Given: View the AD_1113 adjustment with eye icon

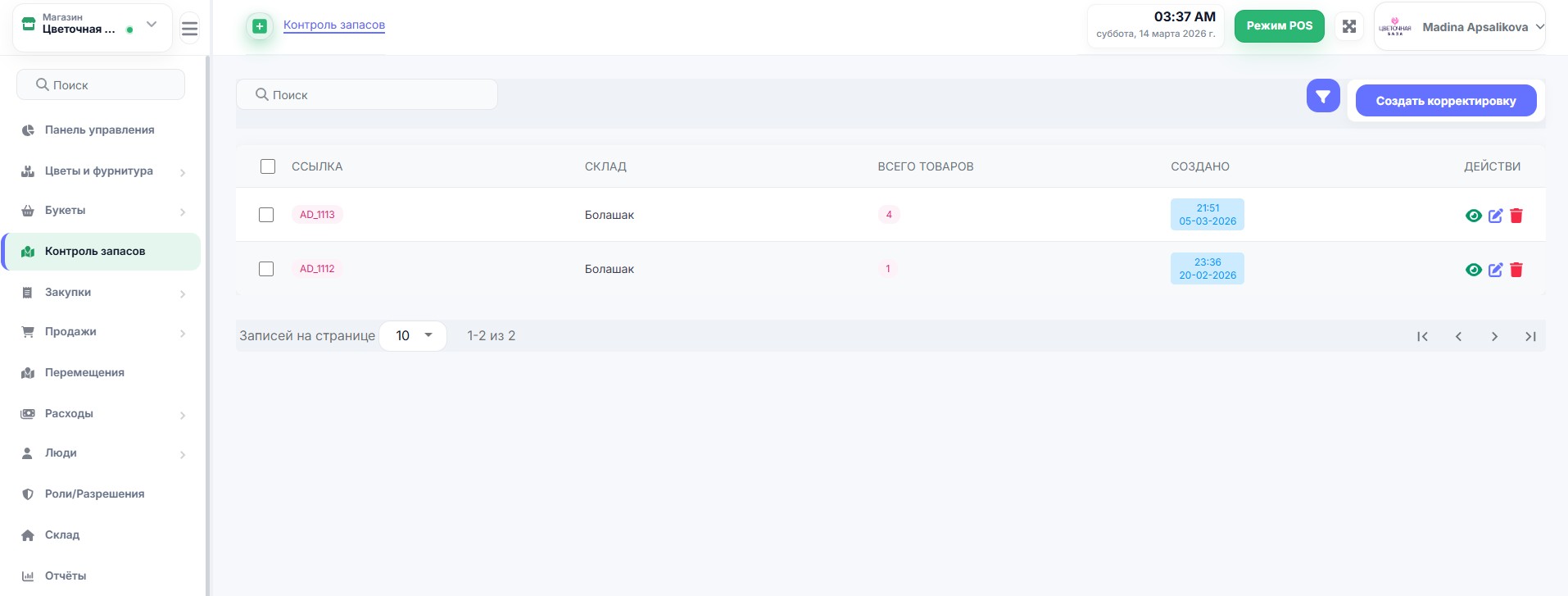Looking at the screenshot, I should (1473, 216).
